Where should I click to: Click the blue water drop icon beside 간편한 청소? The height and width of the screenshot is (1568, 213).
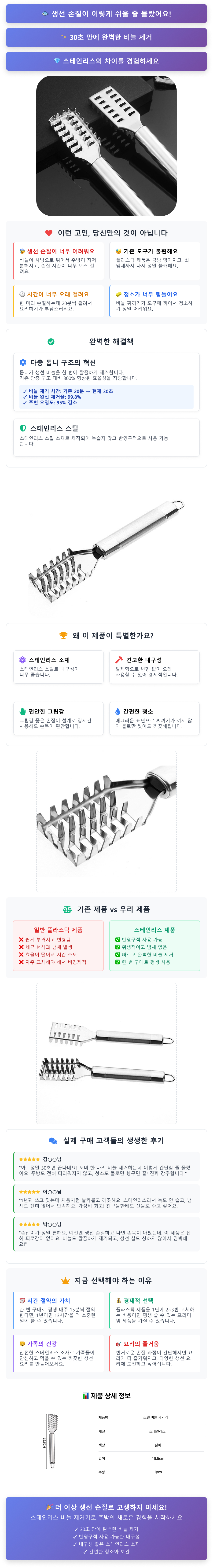[118, 711]
